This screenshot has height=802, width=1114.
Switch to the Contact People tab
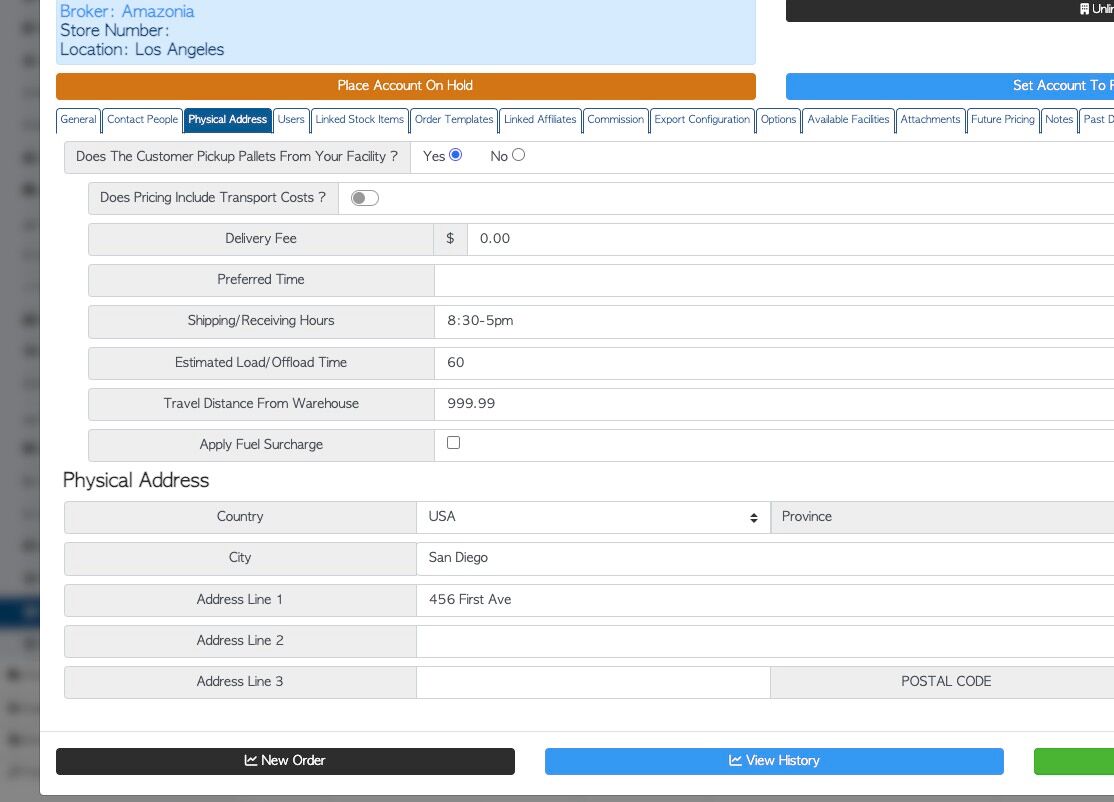pyautogui.click(x=142, y=119)
